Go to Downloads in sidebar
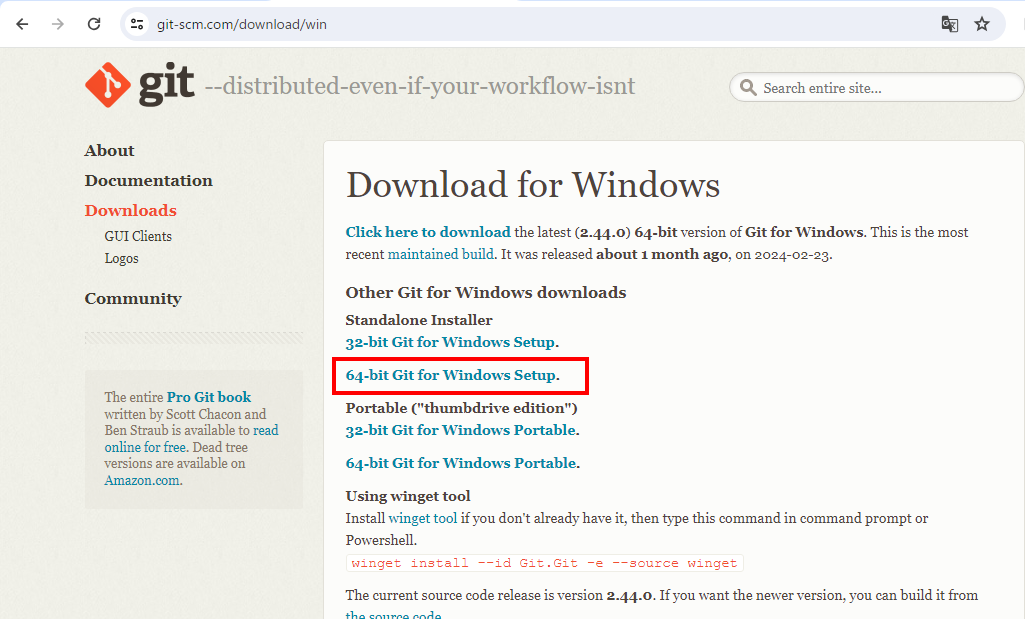 click(x=130, y=211)
